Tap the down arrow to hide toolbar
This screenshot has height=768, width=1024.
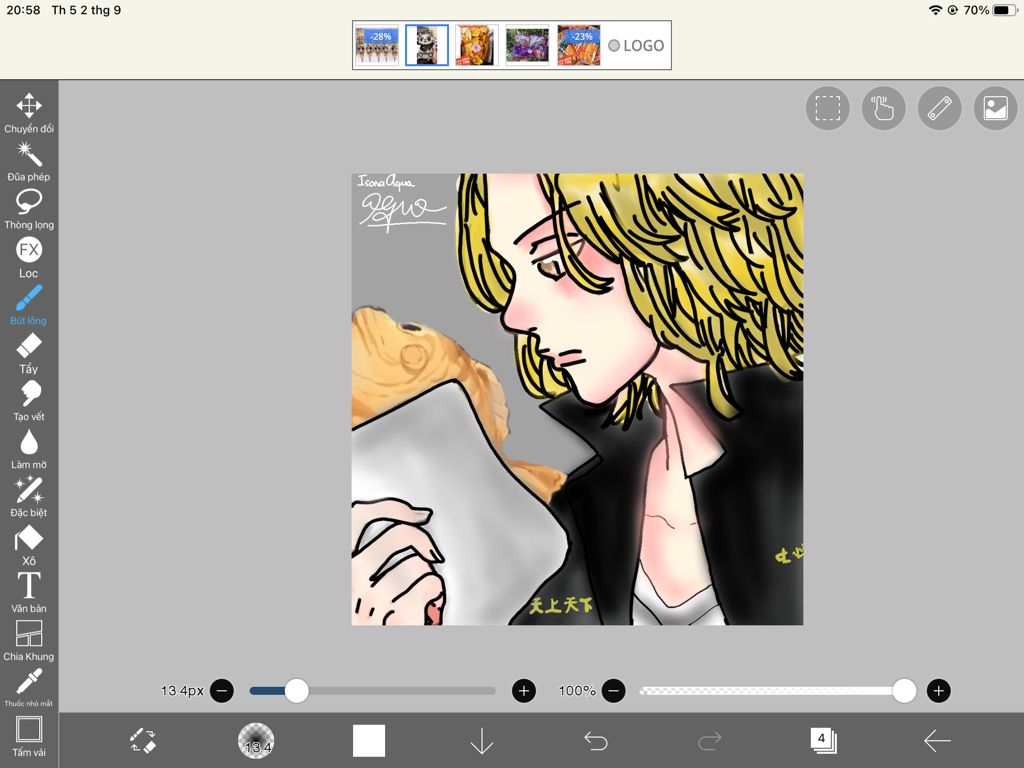pos(482,741)
